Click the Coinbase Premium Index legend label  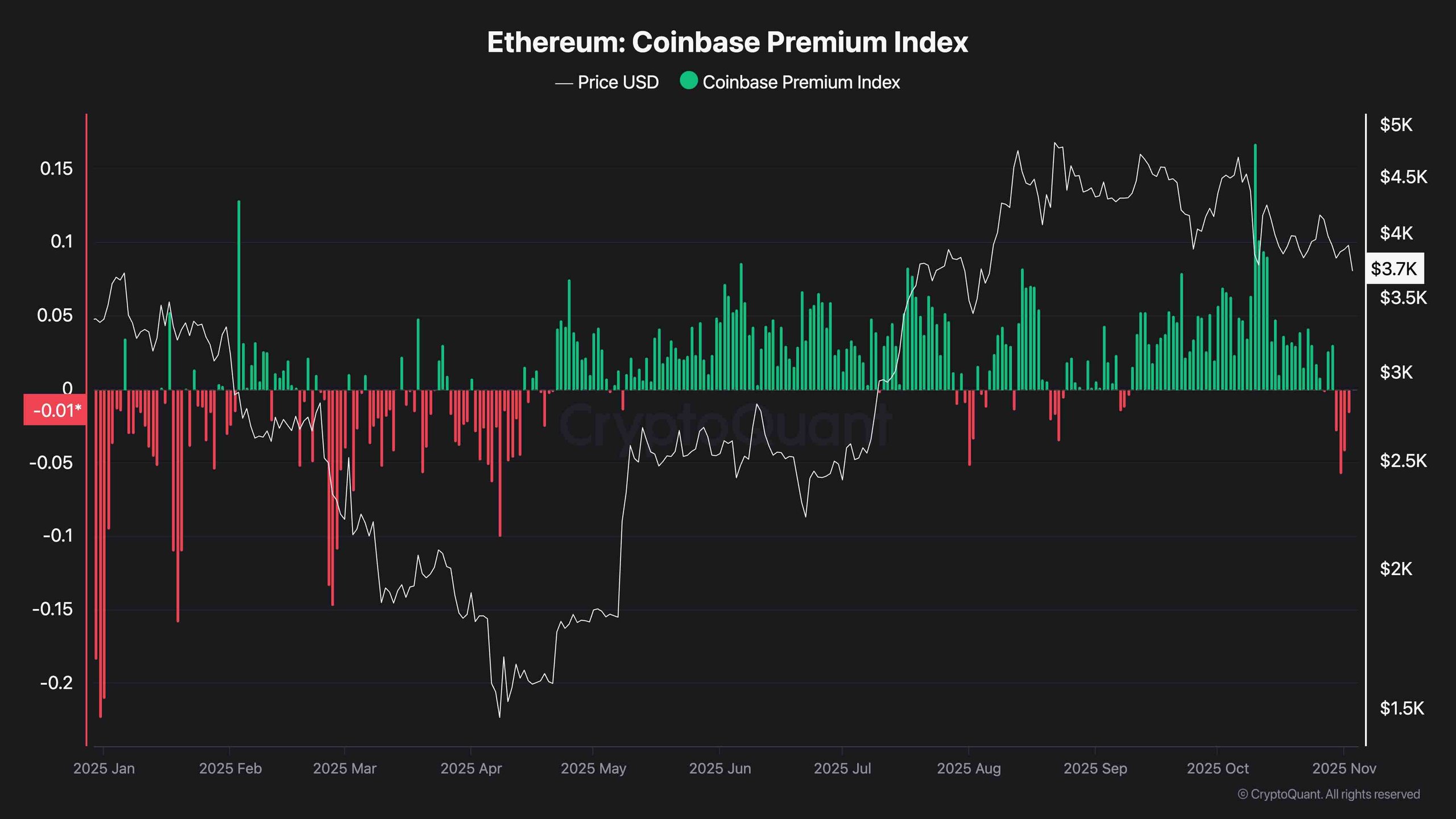click(x=801, y=82)
